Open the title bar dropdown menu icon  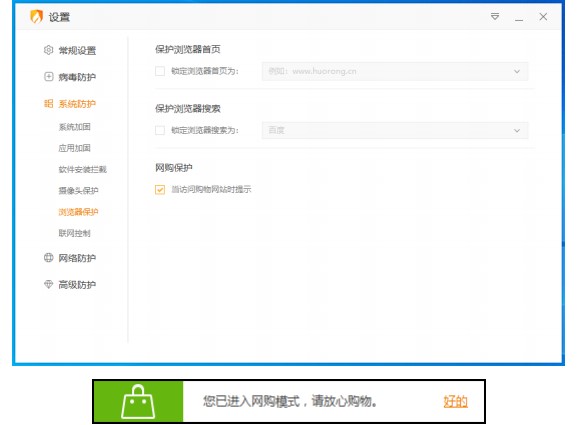pos(495,17)
